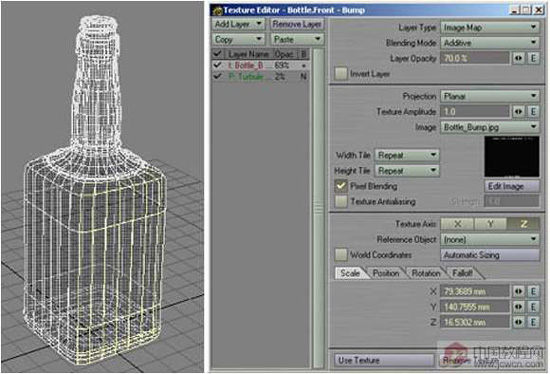550x374 pixels.
Task: Open the Height Tile dropdown
Action: coord(407,171)
